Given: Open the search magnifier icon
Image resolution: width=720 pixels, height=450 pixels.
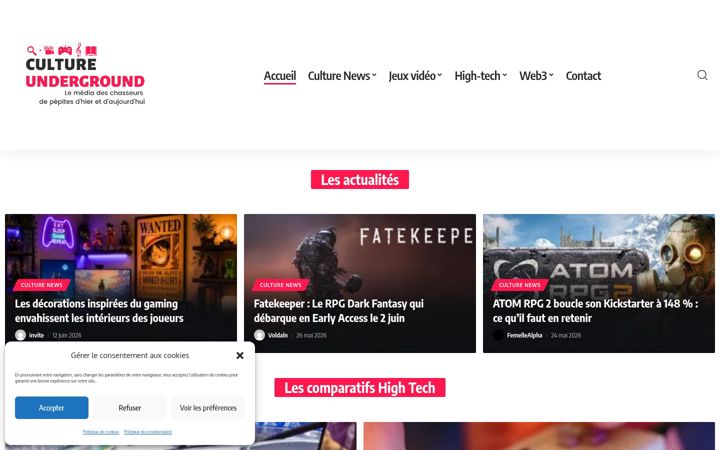Looking at the screenshot, I should coord(702,75).
